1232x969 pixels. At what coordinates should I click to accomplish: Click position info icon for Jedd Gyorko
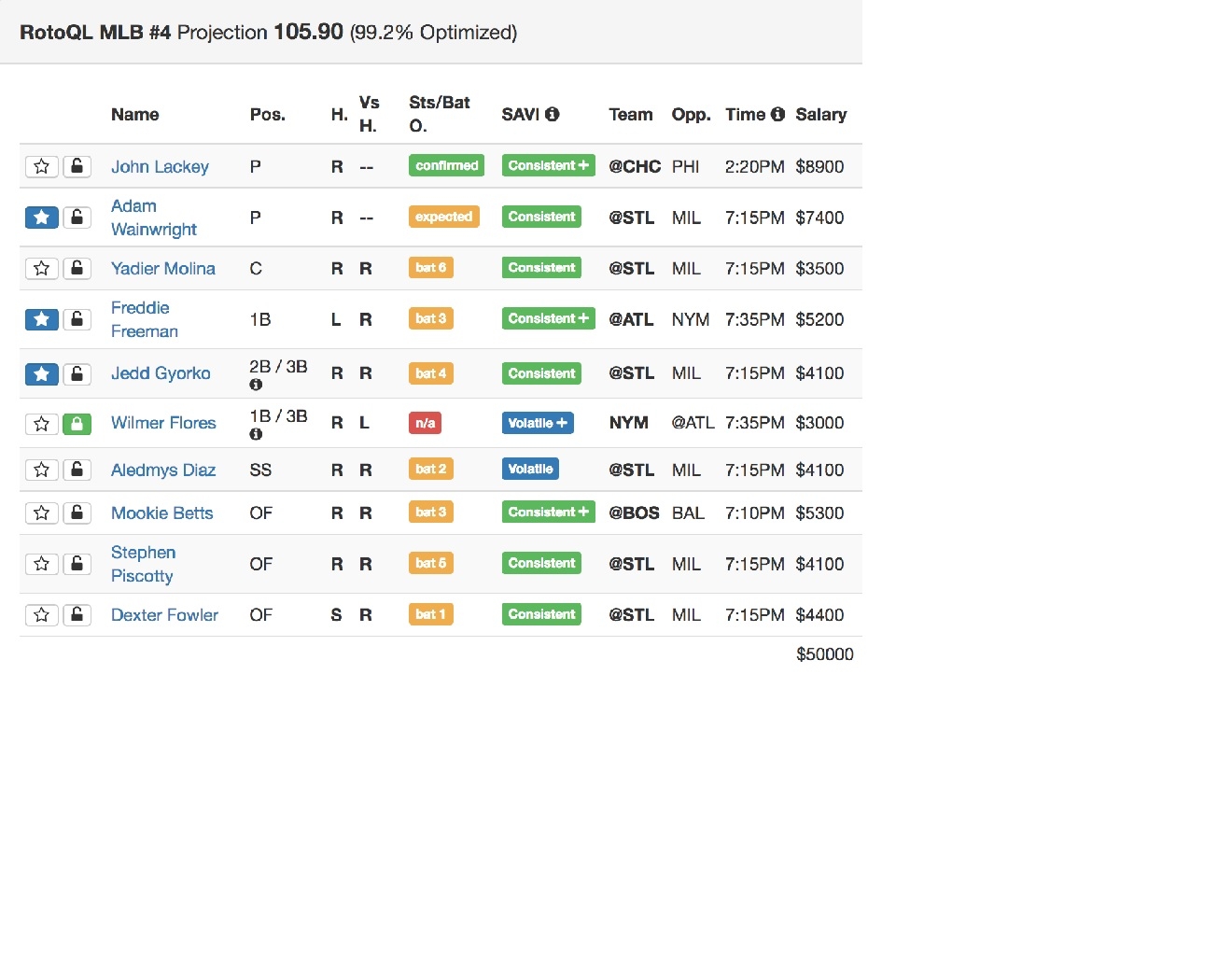[x=256, y=385]
